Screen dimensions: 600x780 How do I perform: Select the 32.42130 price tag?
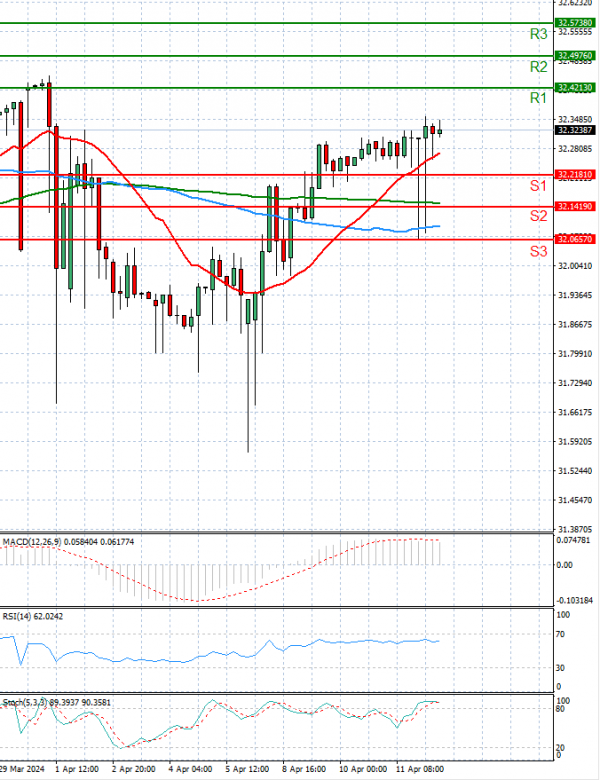575,88
